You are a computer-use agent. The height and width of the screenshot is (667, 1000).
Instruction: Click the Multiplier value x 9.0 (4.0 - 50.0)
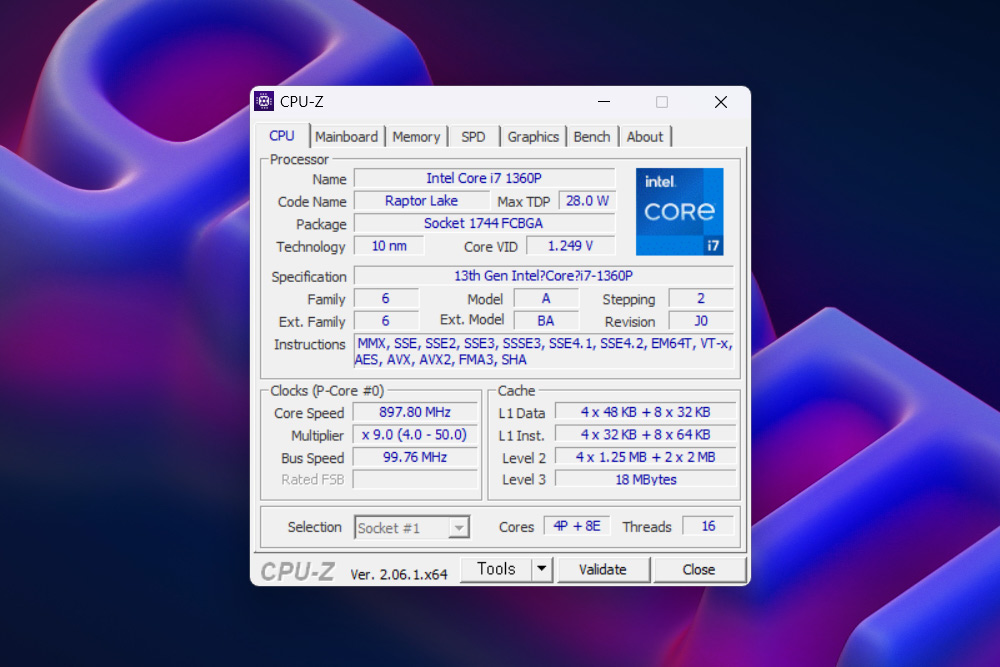415,435
